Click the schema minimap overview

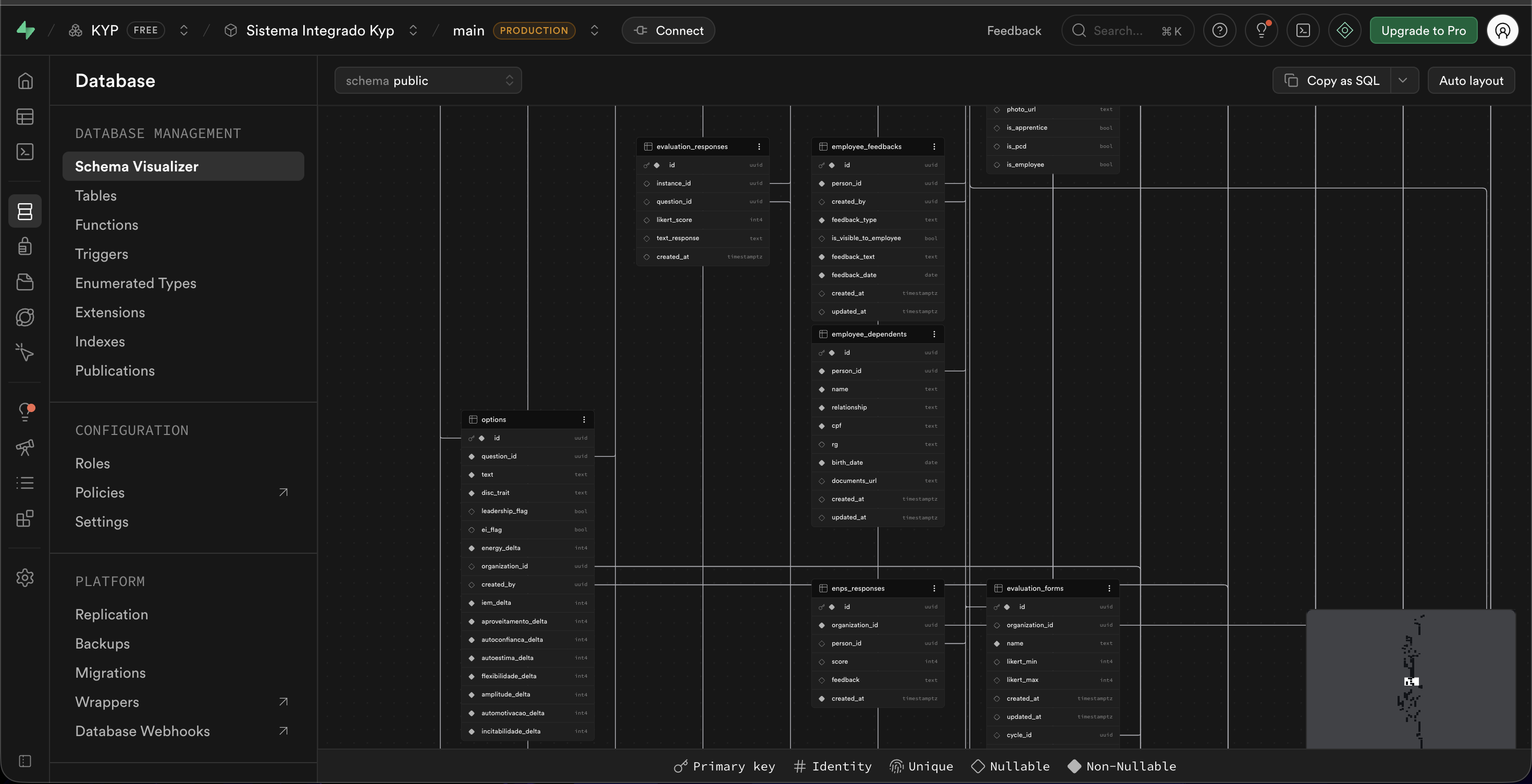pos(1411,679)
